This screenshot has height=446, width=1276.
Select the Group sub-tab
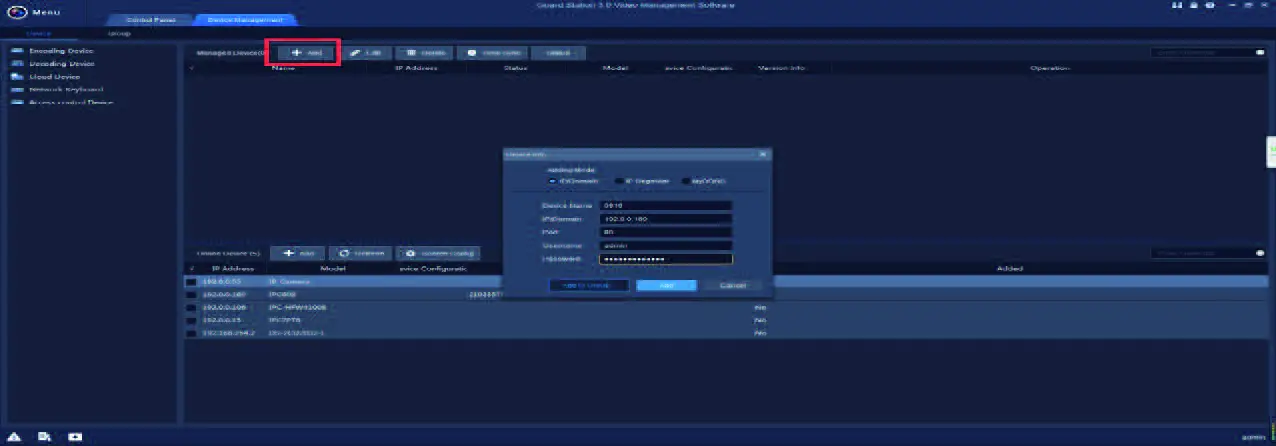tap(119, 33)
